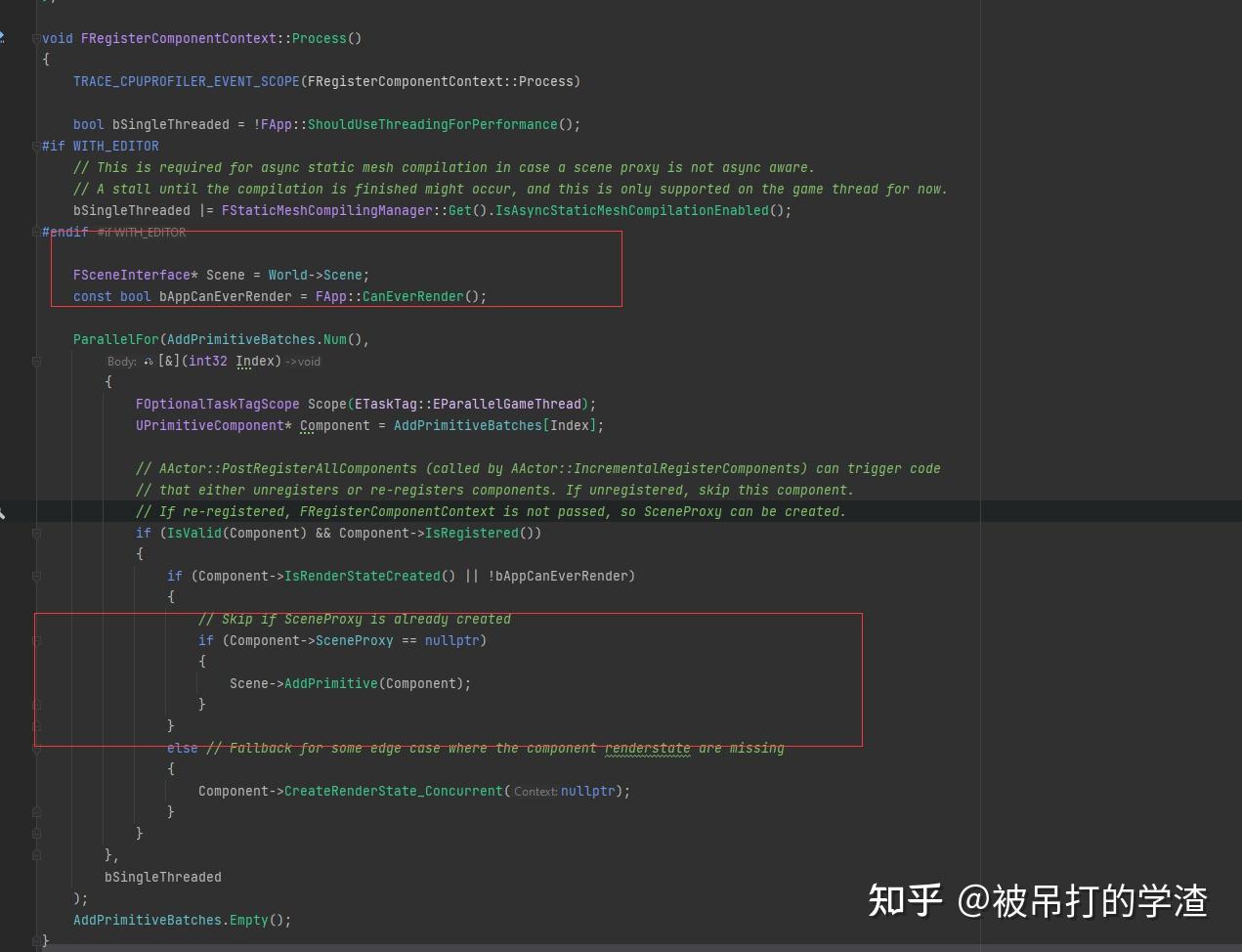This screenshot has width=1242, height=952.
Task: Click UPrimitiveComponent type name
Action: (210, 425)
